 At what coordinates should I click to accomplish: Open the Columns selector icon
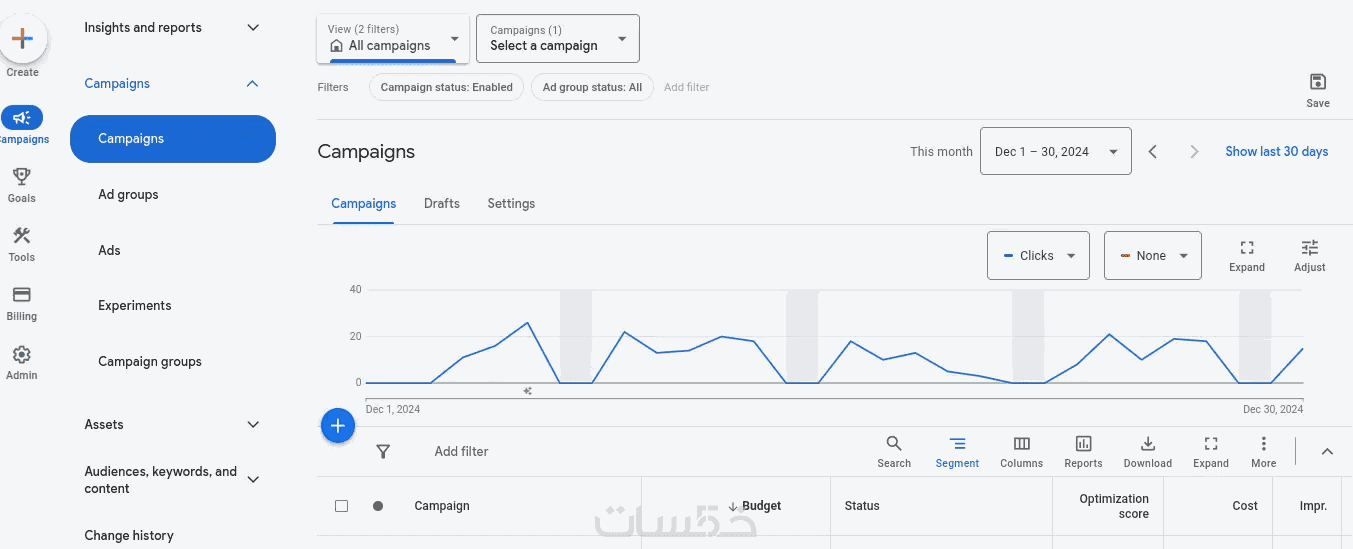pos(1021,445)
